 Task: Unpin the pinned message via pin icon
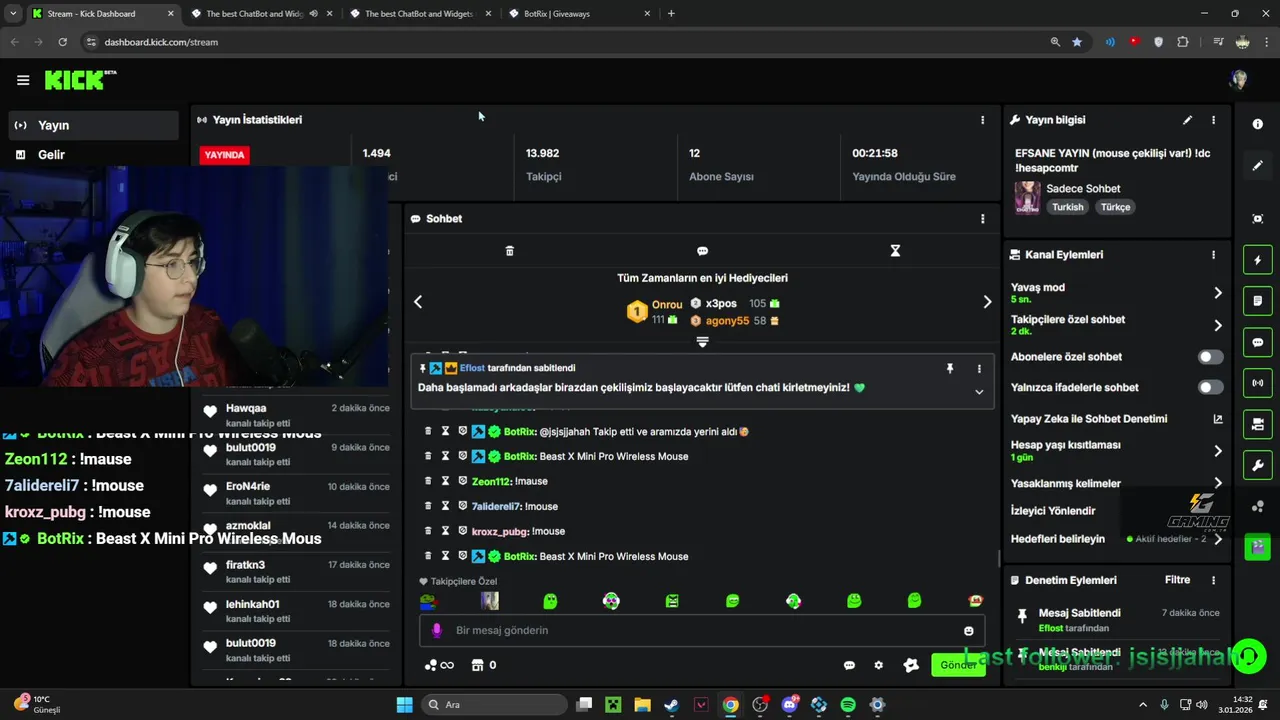coord(949,369)
